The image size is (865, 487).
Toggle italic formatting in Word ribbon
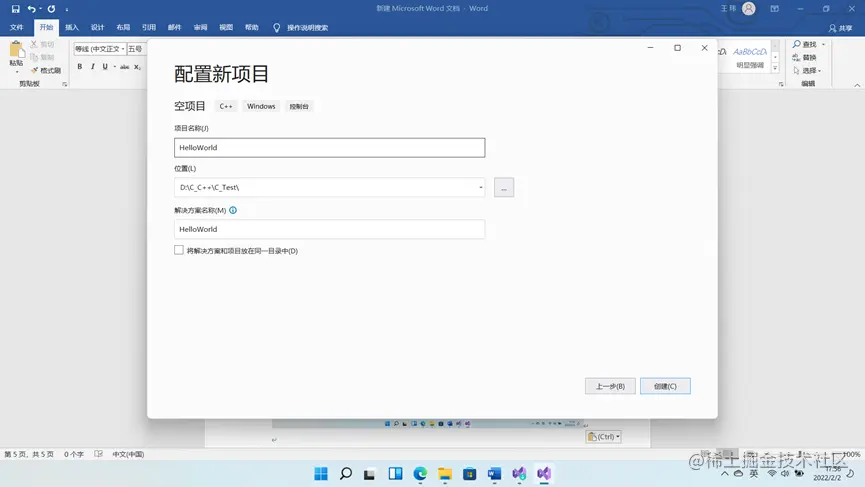[x=92, y=67]
